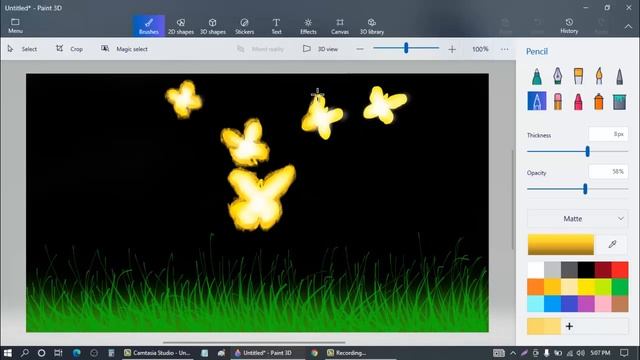Pick the green color swatch
The width and height of the screenshot is (640, 360).
(620, 287)
